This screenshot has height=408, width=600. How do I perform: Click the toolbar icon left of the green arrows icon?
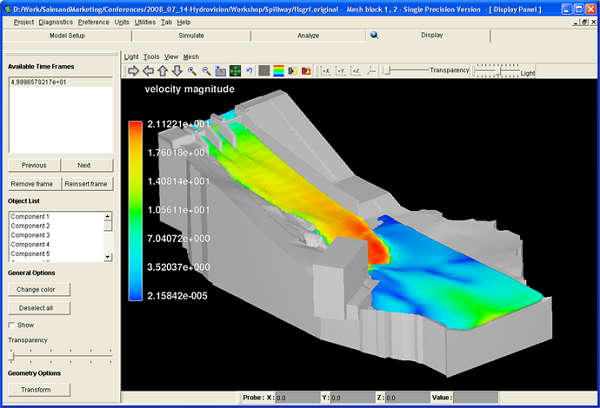pyautogui.click(x=221, y=71)
